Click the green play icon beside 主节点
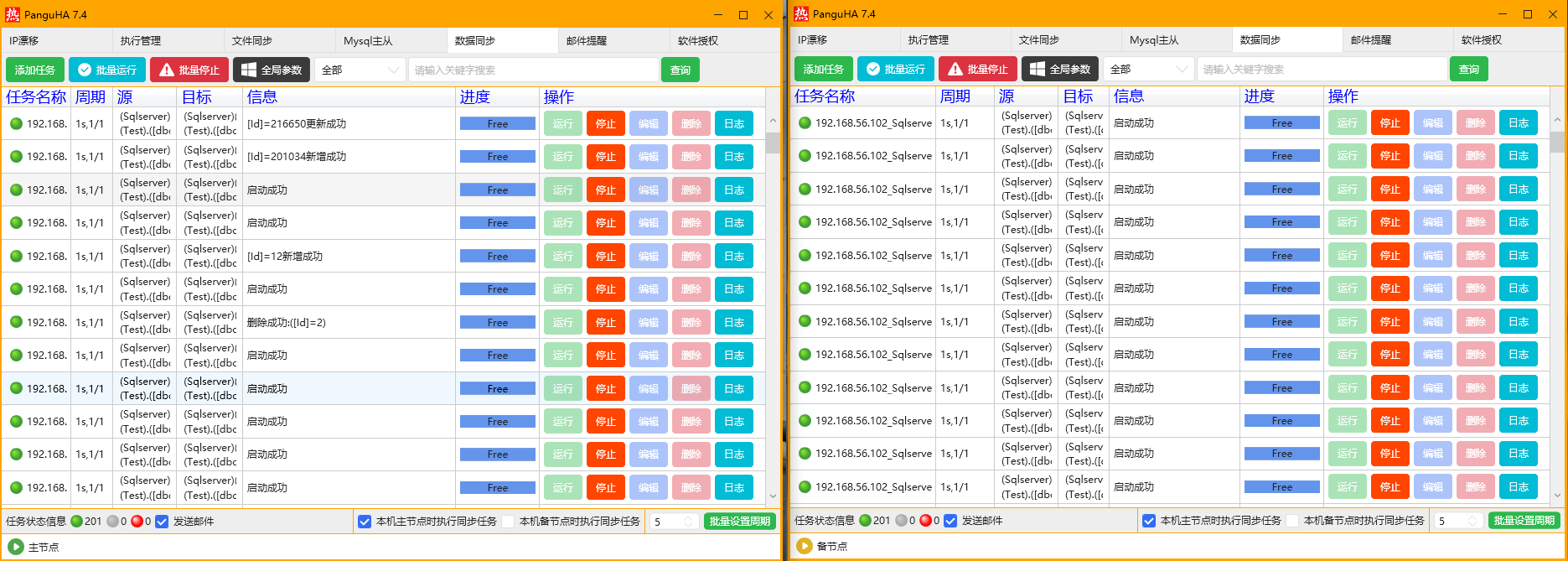The width and height of the screenshot is (1568, 561). click(15, 547)
